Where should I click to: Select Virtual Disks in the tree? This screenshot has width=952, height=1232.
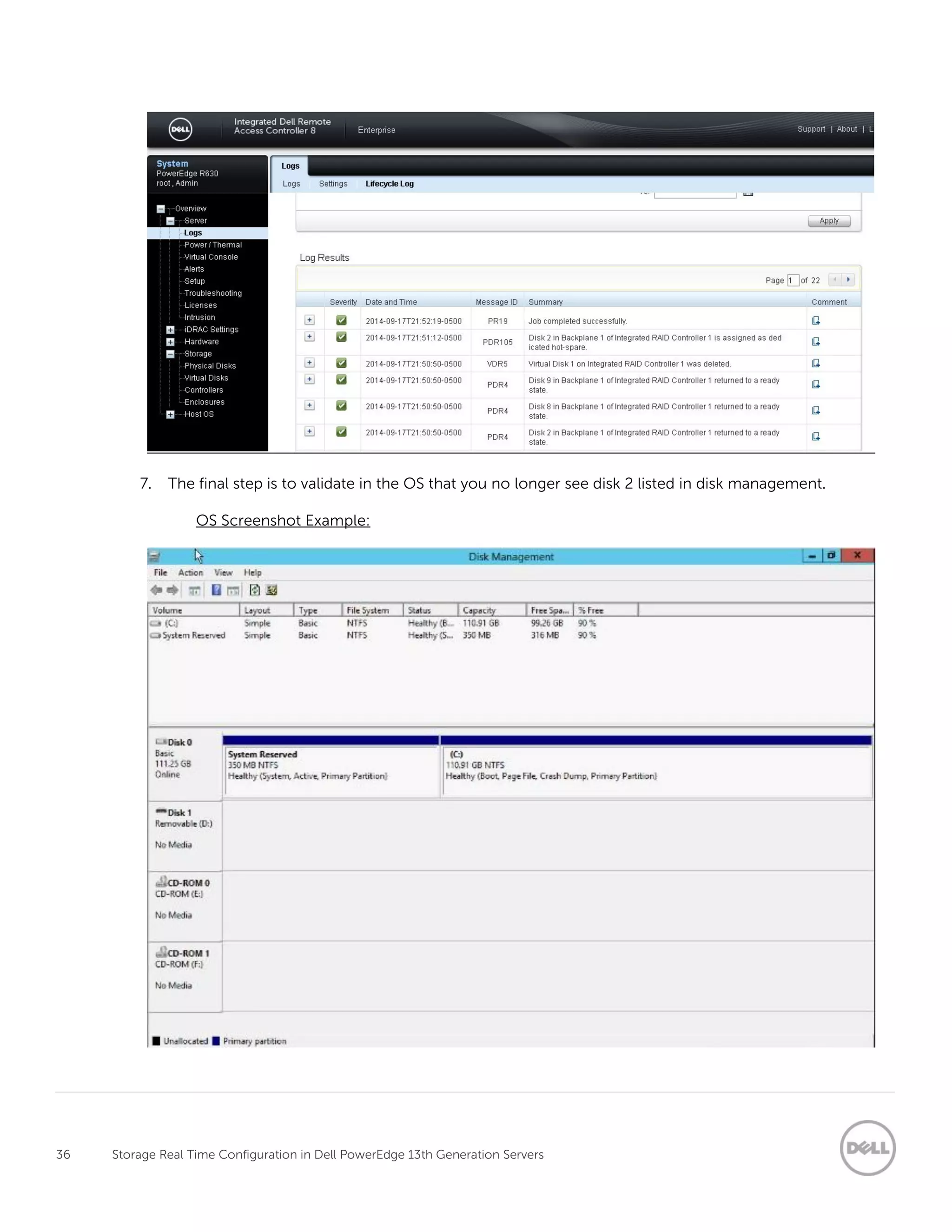[206, 378]
